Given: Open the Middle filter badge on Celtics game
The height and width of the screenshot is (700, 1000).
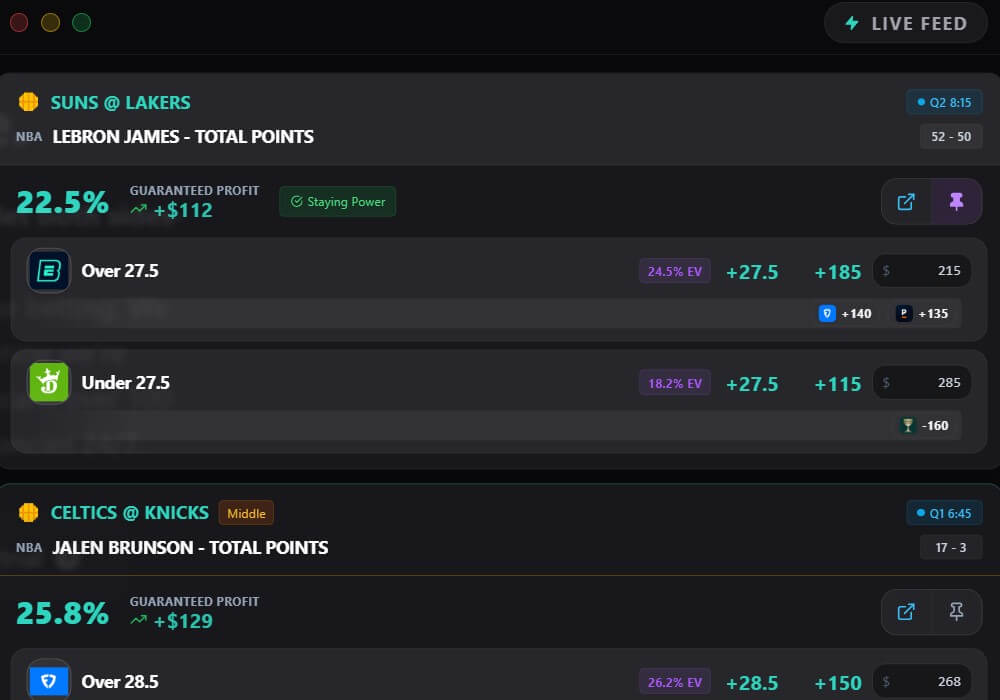Looking at the screenshot, I should (246, 512).
